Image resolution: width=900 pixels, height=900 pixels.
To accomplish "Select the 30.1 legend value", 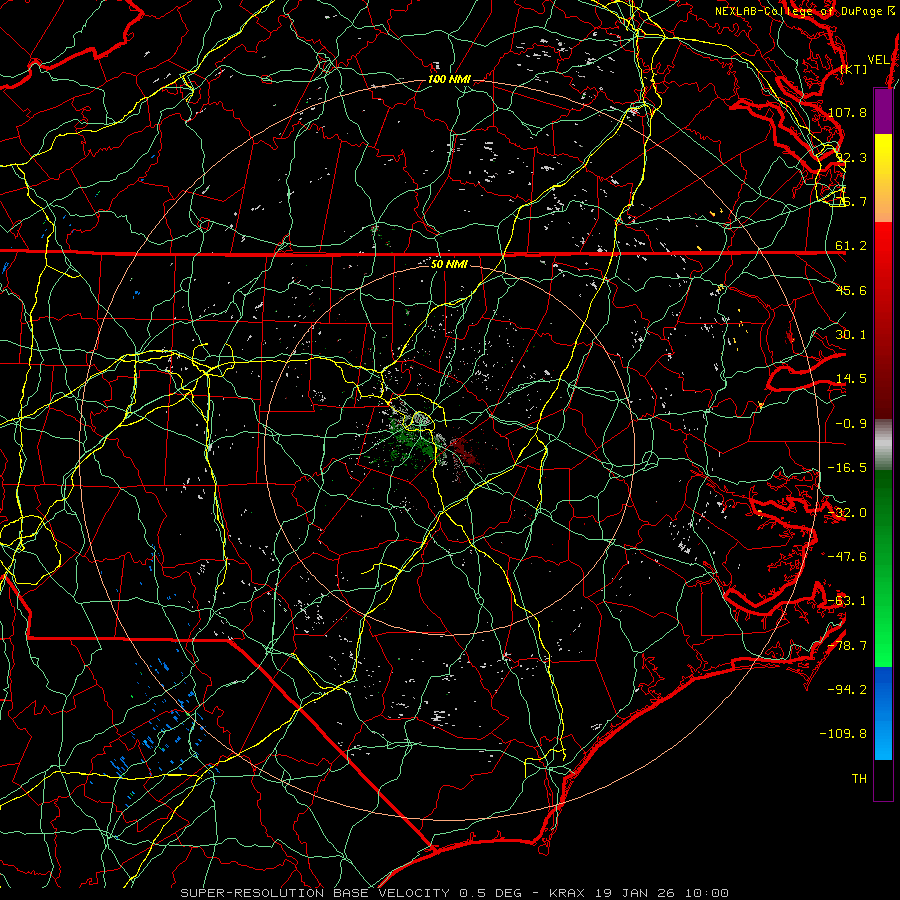I will 851,335.
